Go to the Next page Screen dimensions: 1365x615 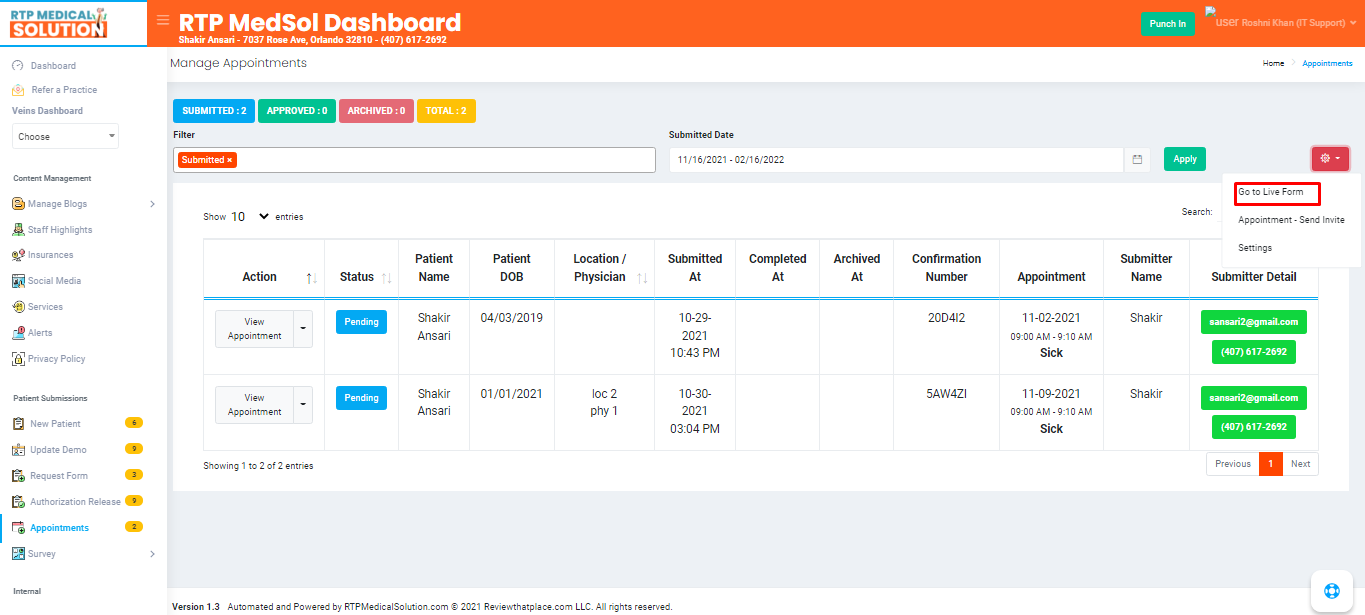[x=1300, y=464]
